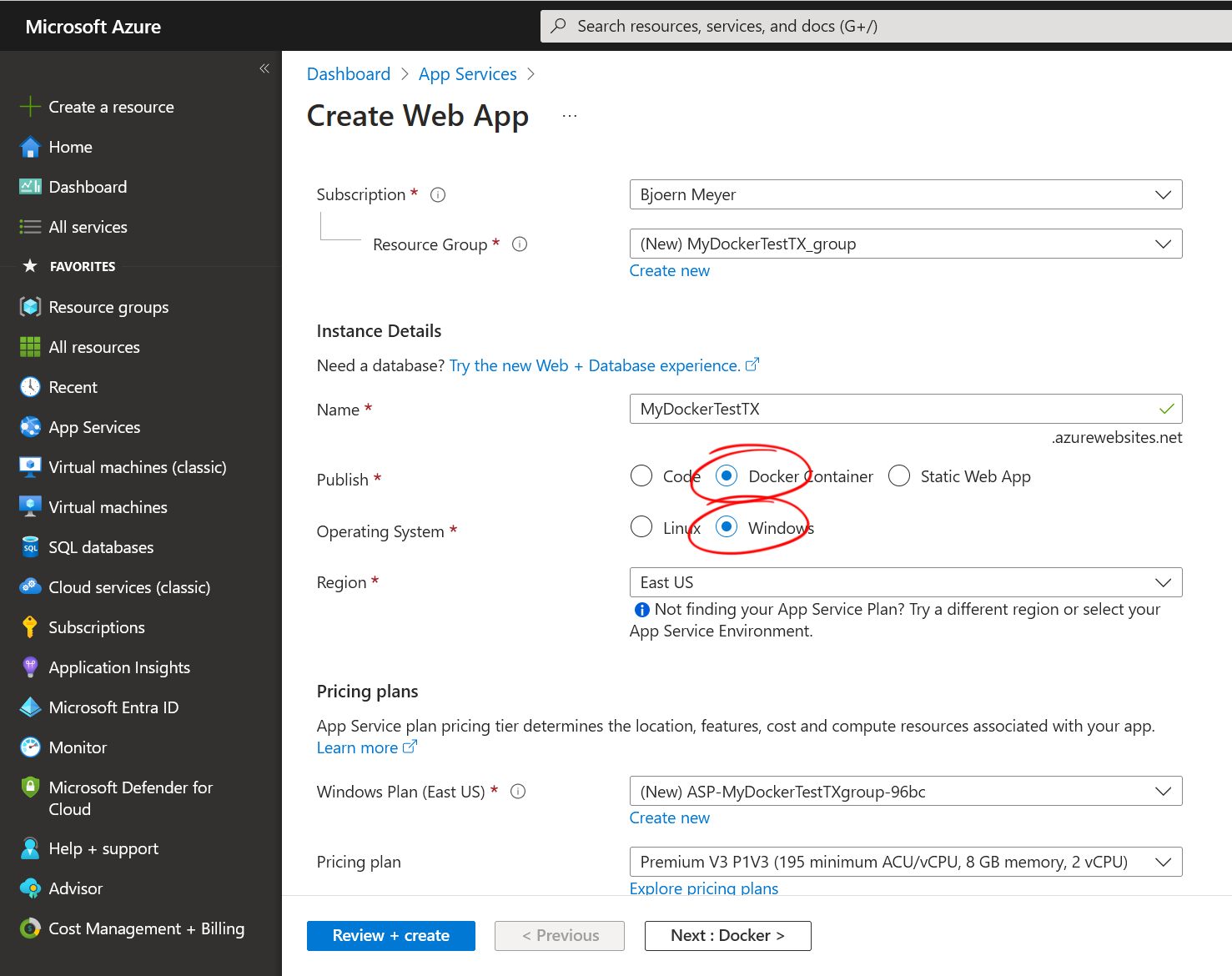Select the Code publish radio button
Screen dimensions: 1232x976
tap(641, 475)
